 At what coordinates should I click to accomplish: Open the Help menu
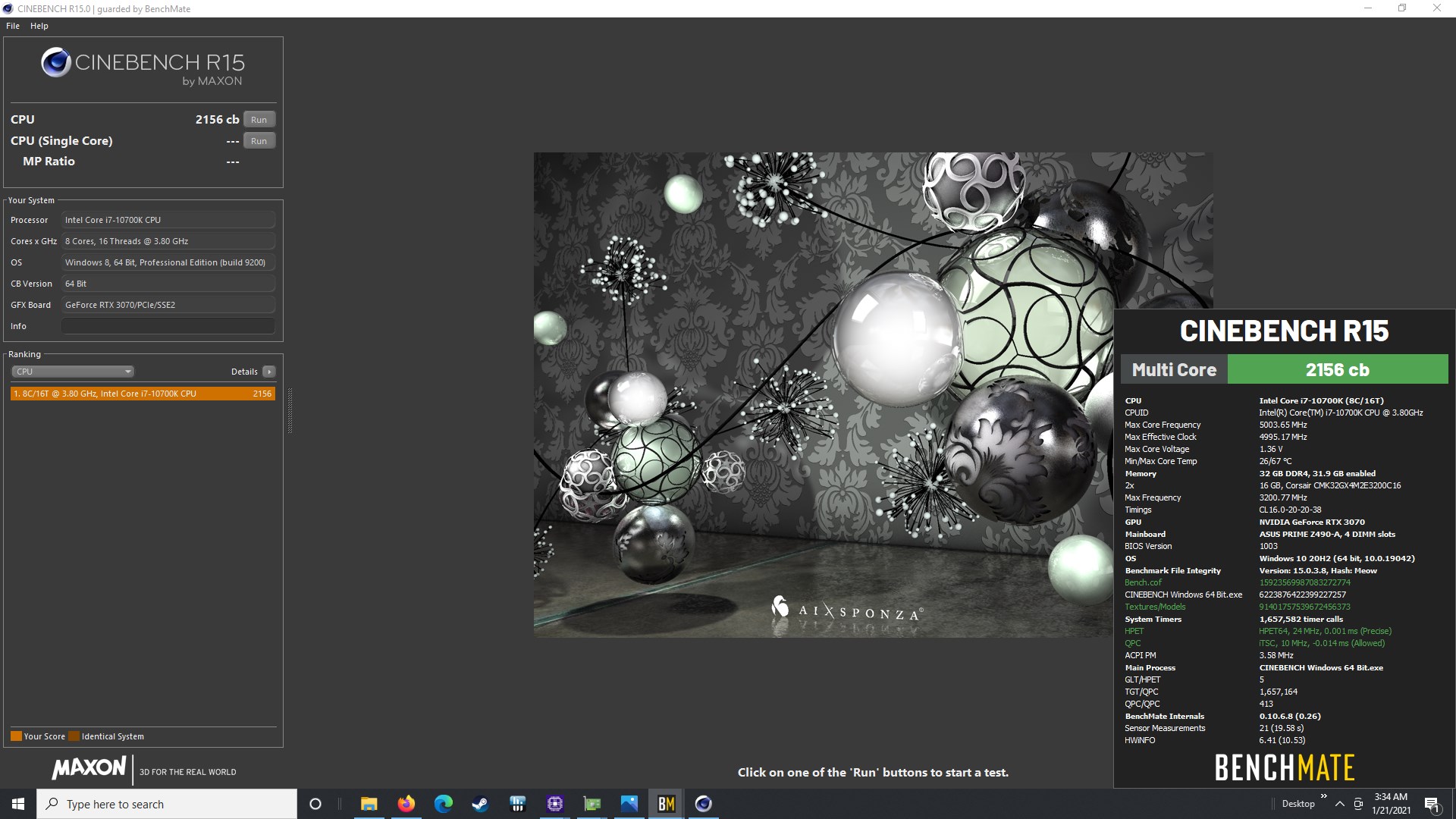pos(39,26)
